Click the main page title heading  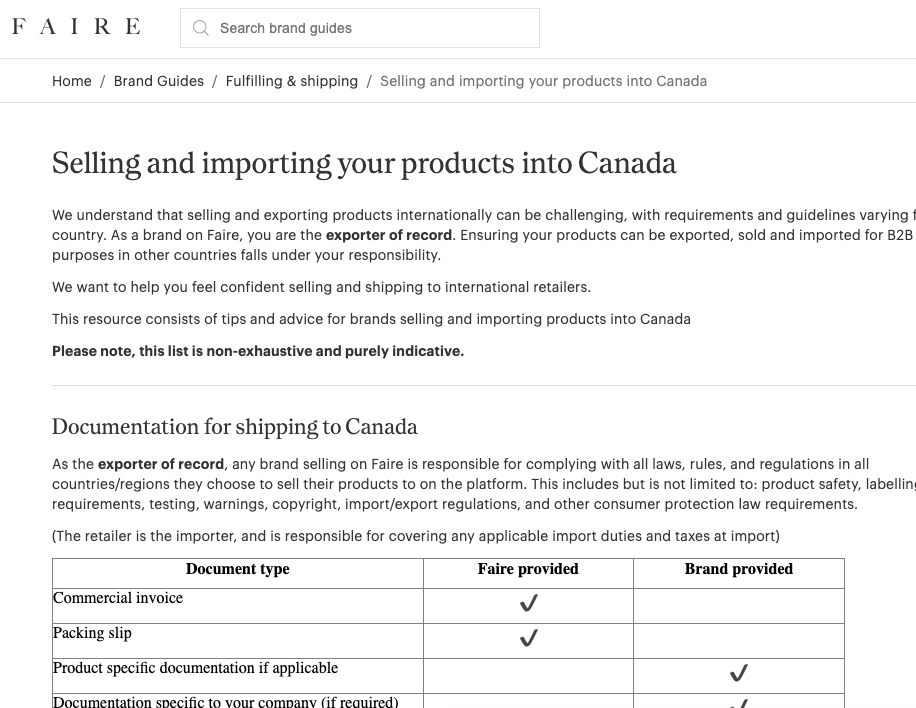pyautogui.click(x=364, y=163)
